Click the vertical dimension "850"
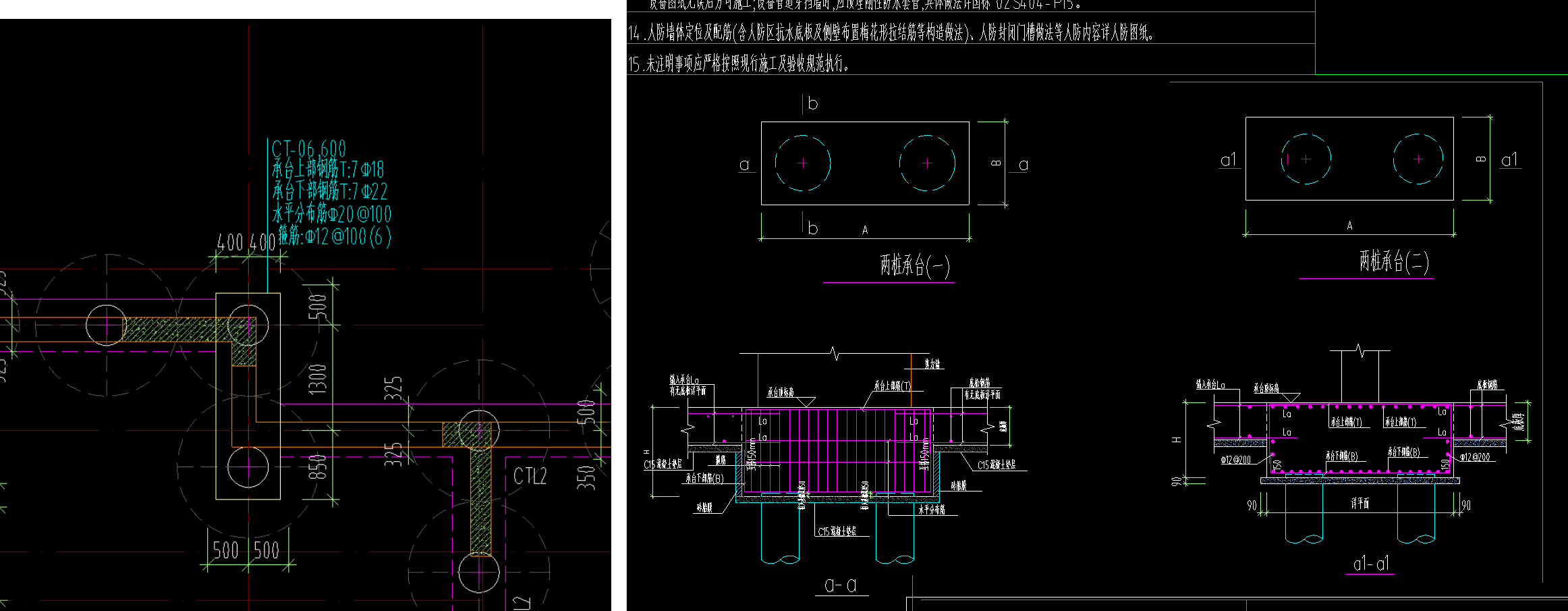The image size is (1568, 611). coord(317,466)
